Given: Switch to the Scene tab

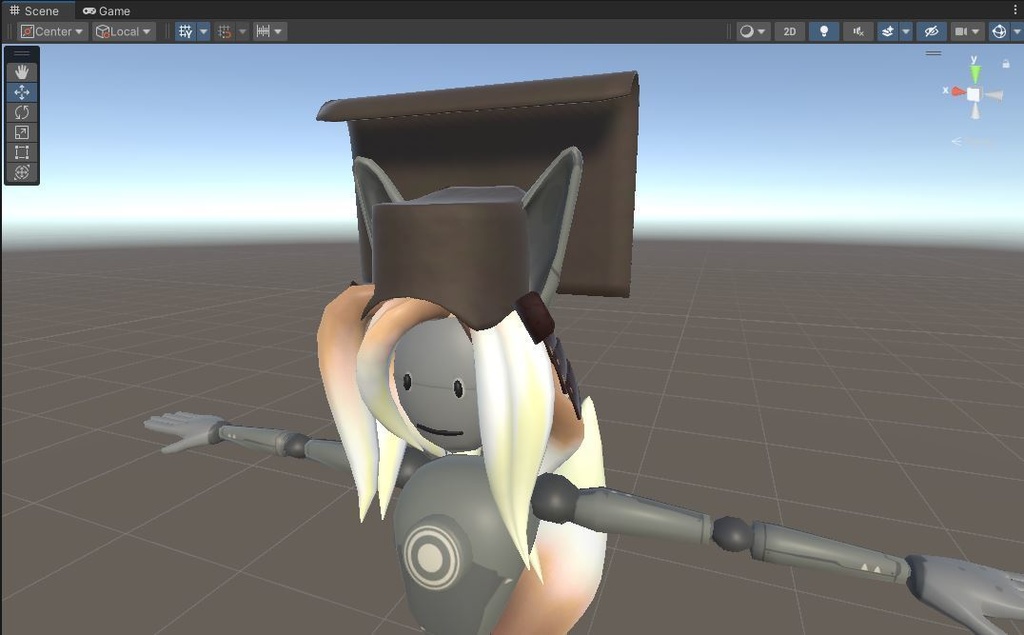Looking at the screenshot, I should coord(34,10).
